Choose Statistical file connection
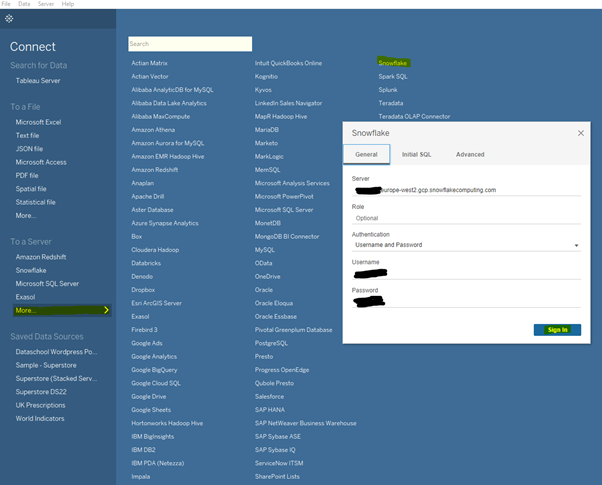Image resolution: width=602 pixels, height=485 pixels. click(35, 202)
